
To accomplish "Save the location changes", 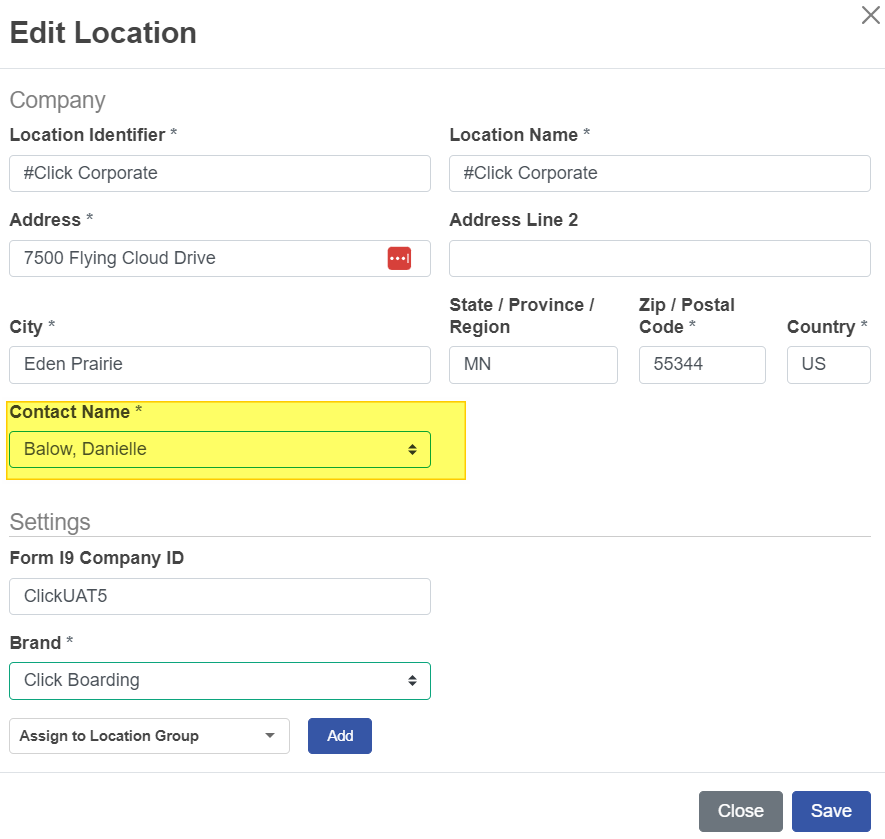I will (830, 811).
